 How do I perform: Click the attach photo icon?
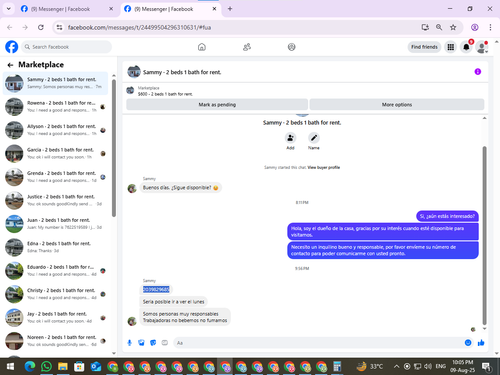click(141, 343)
